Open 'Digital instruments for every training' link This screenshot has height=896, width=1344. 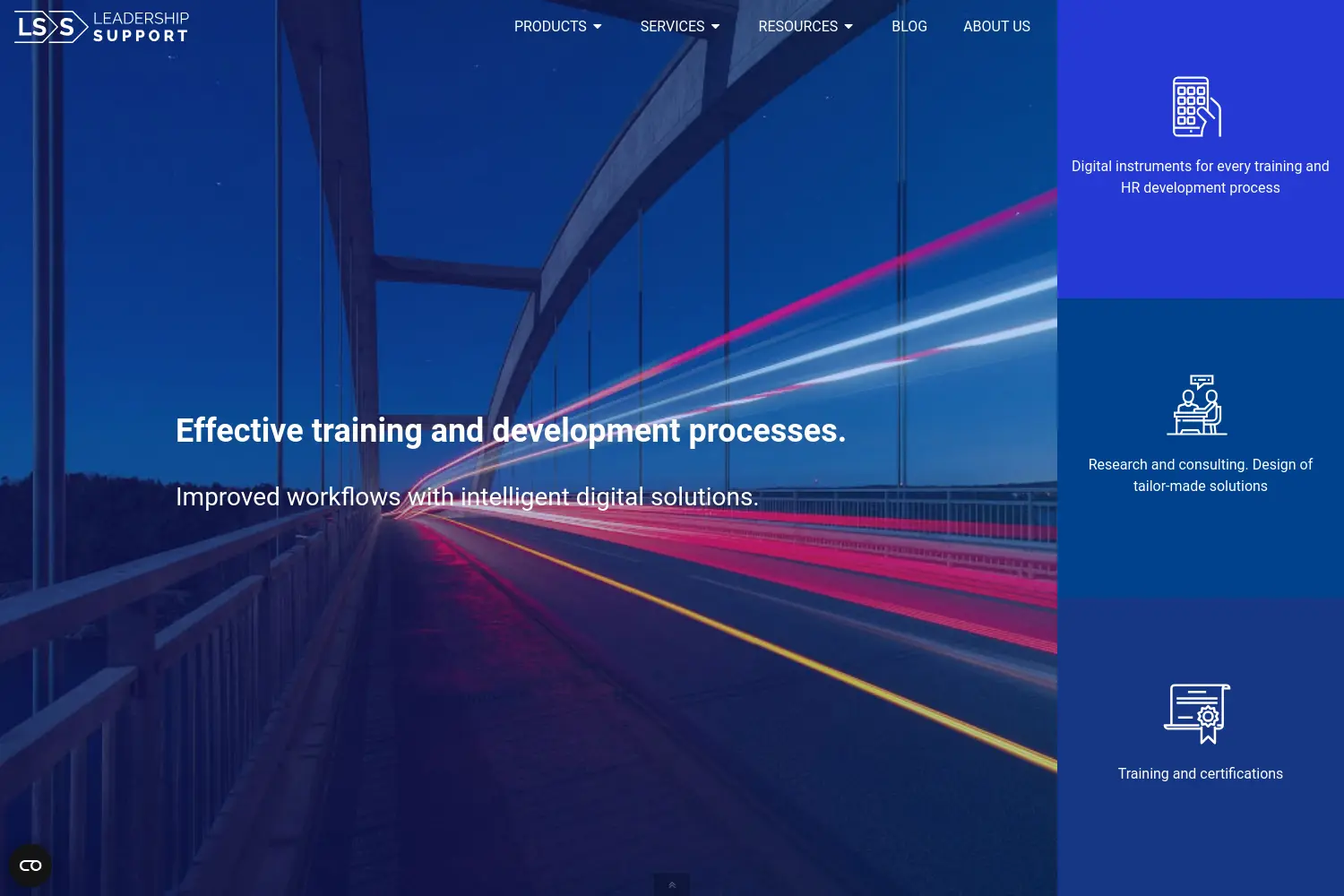[1201, 177]
